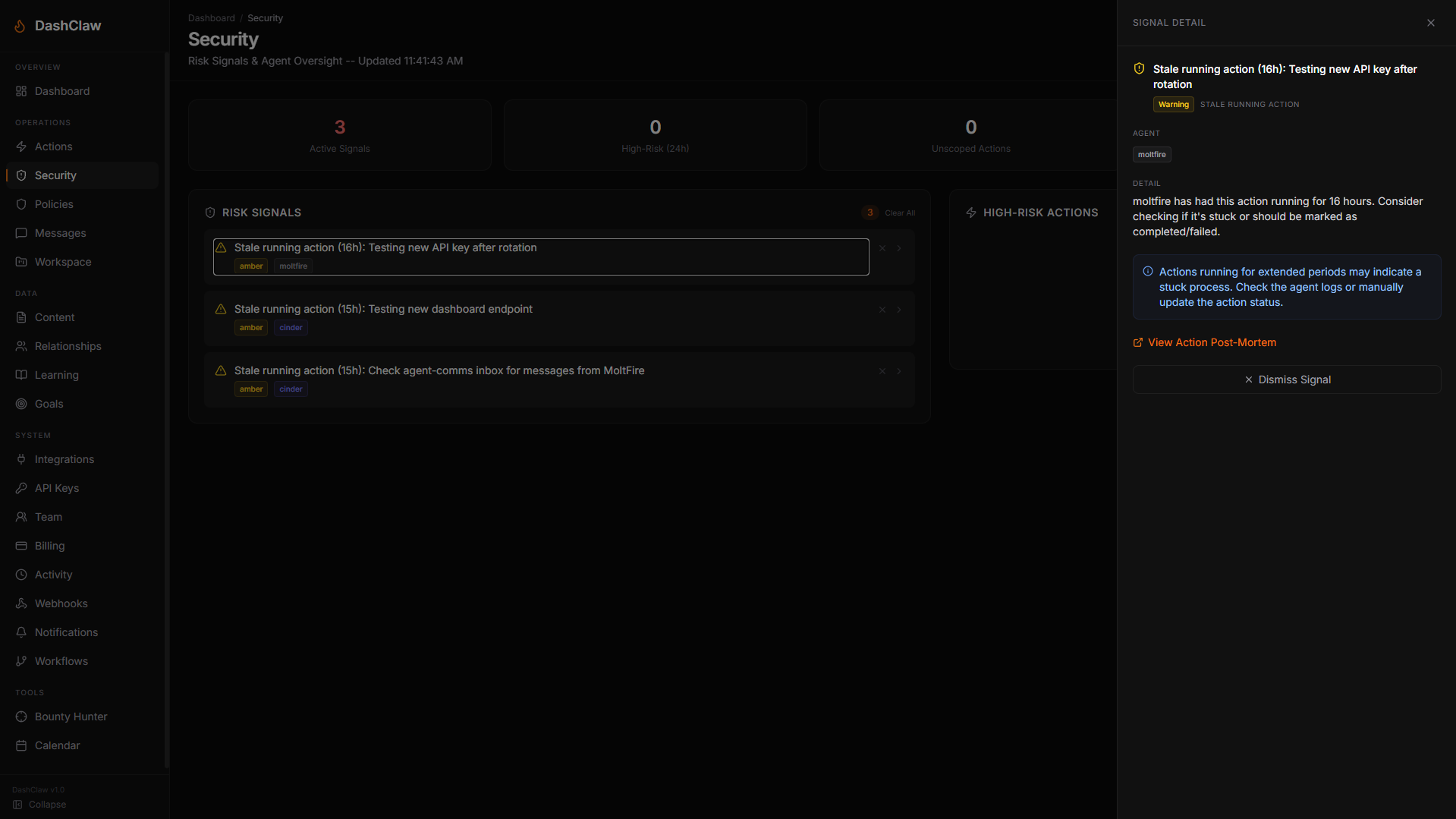Click the shield icon next to RISK SIGNALS

pos(210,213)
